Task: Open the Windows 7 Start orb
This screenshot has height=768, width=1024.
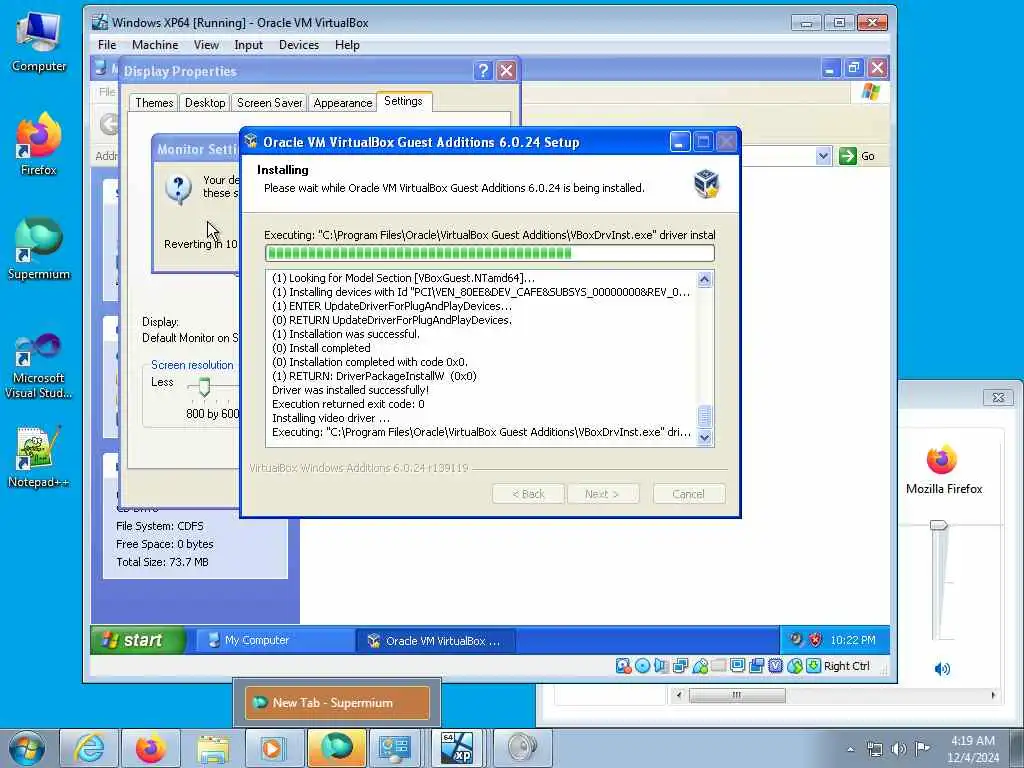Action: [27, 748]
